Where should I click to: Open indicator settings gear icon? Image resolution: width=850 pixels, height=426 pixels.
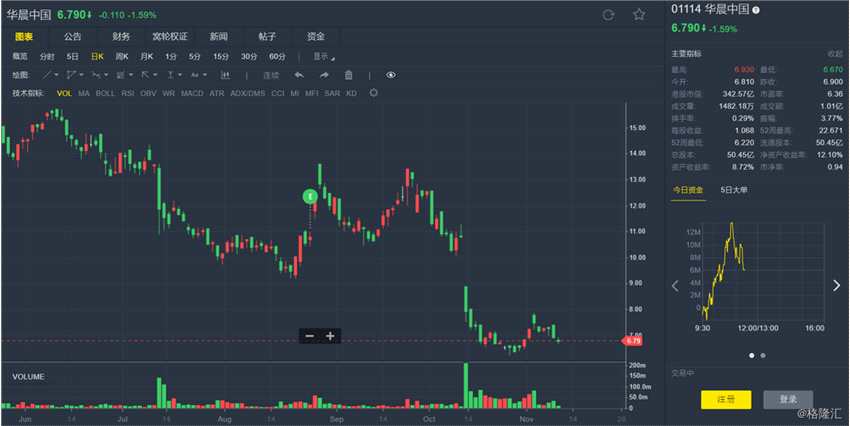point(374,93)
